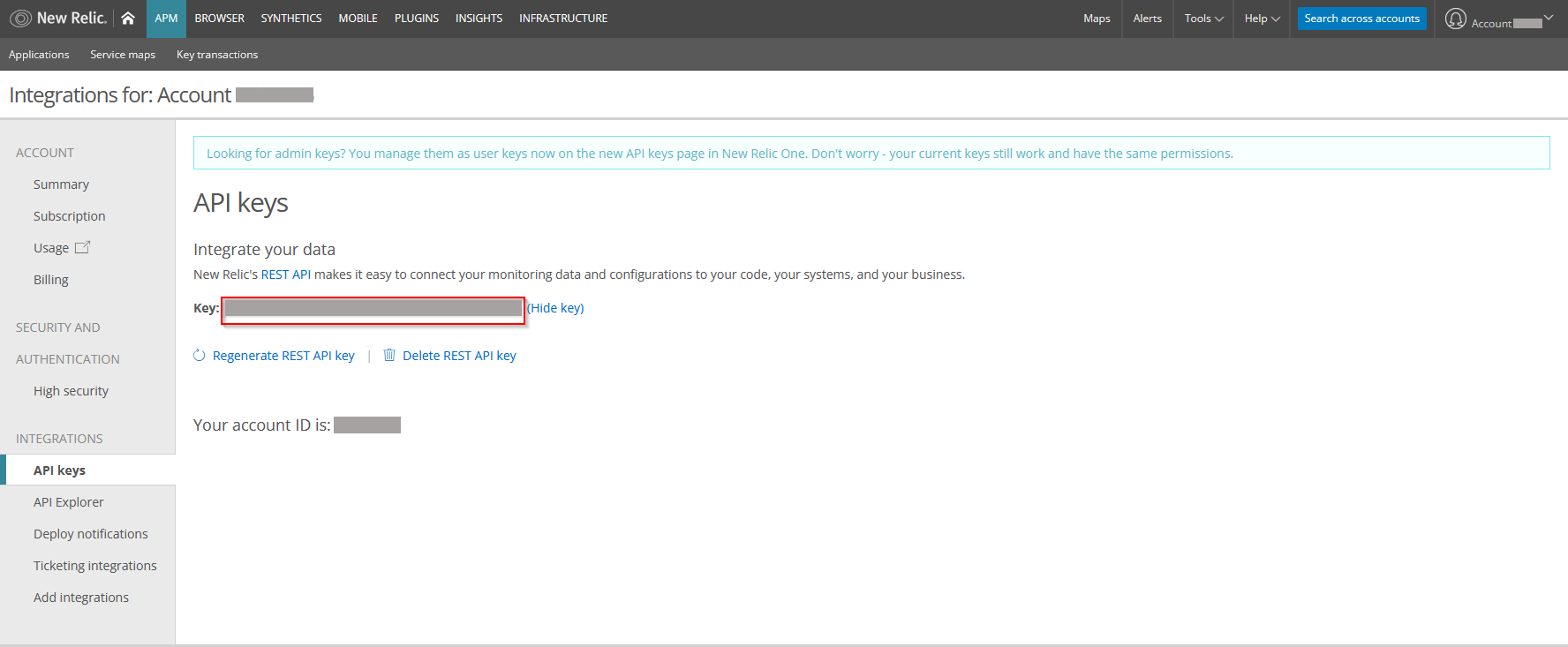Open Key transactions
The image size is (1568, 647).
[217, 55]
